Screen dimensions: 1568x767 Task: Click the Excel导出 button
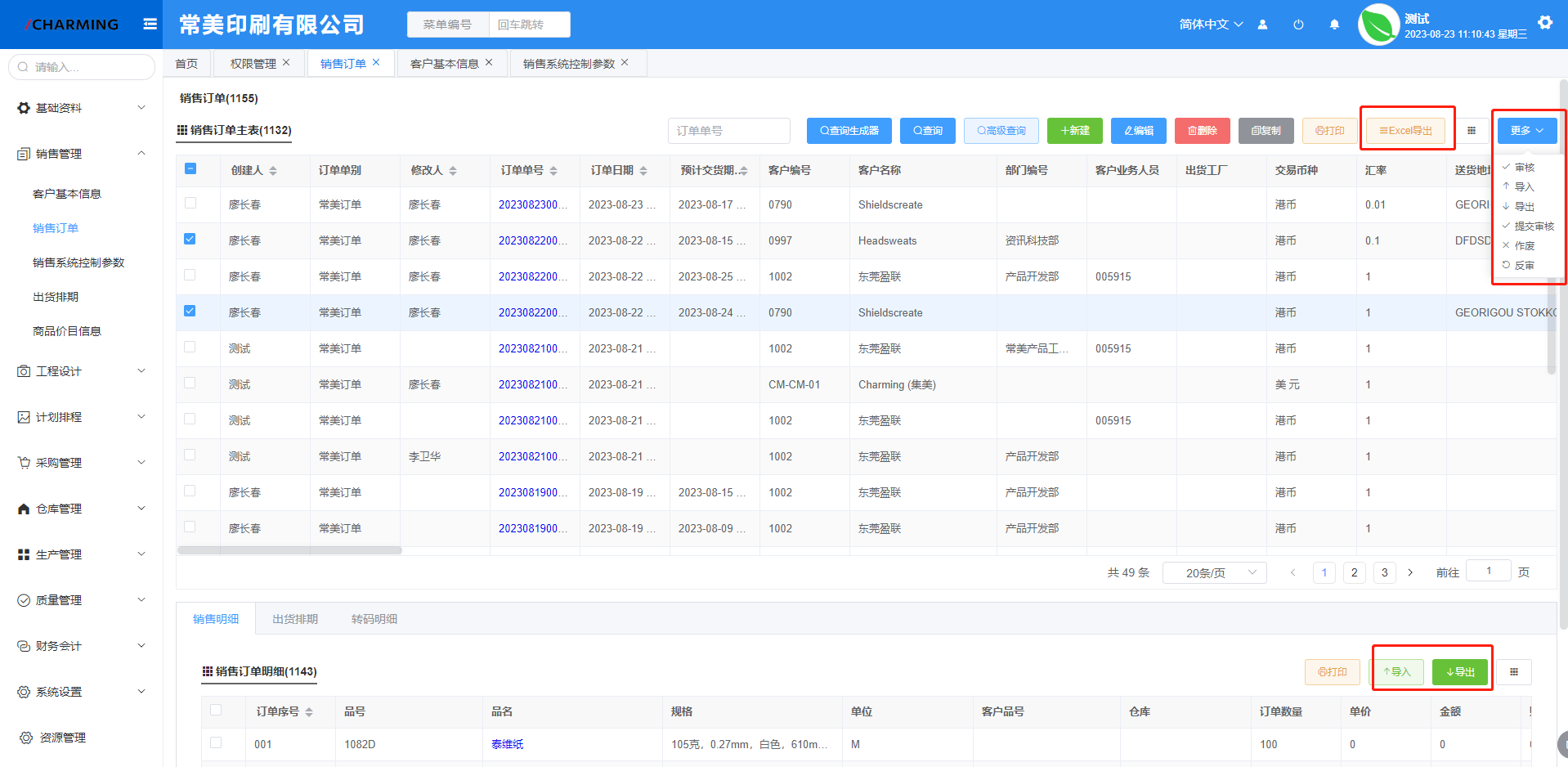tap(1405, 131)
